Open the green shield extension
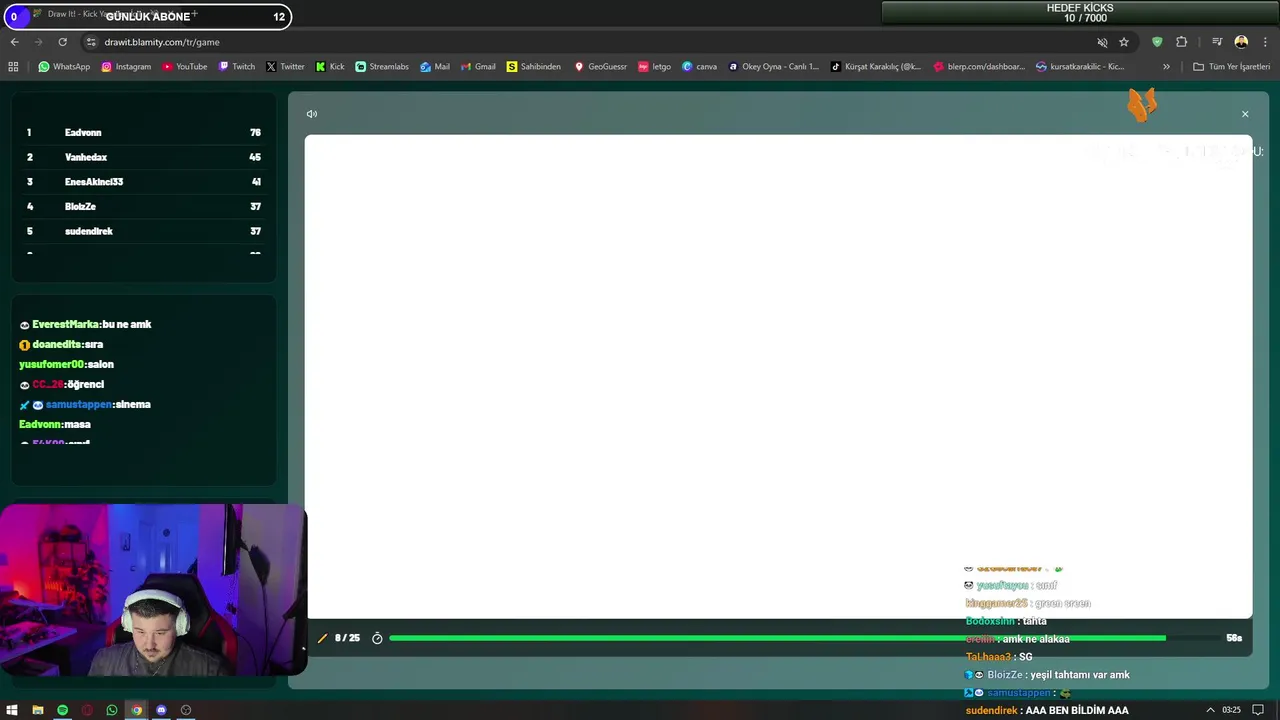The height and width of the screenshot is (720, 1280). coord(1157,42)
